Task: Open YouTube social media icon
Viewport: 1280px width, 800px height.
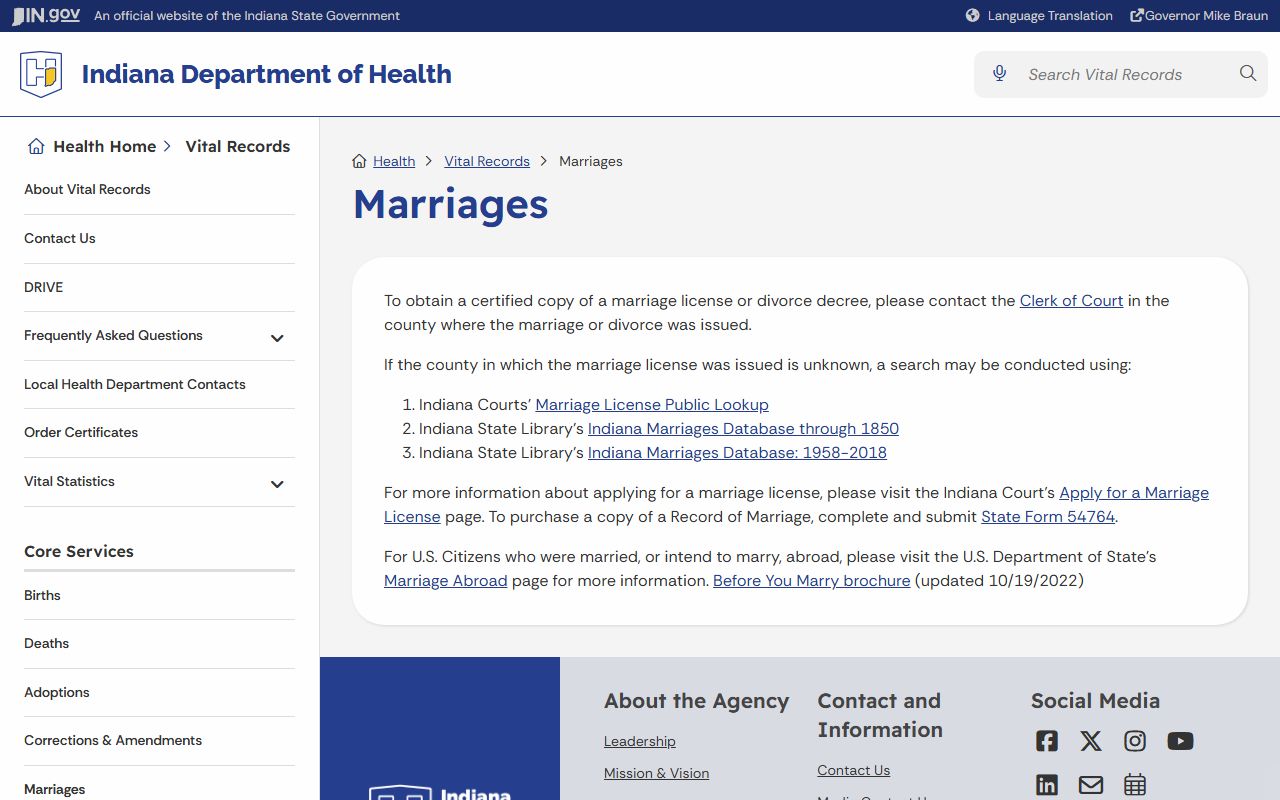Action: tap(1180, 741)
